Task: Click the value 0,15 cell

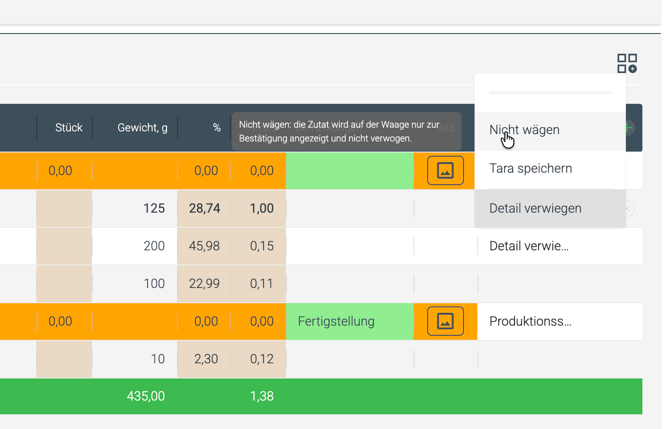Action: pyautogui.click(x=259, y=246)
